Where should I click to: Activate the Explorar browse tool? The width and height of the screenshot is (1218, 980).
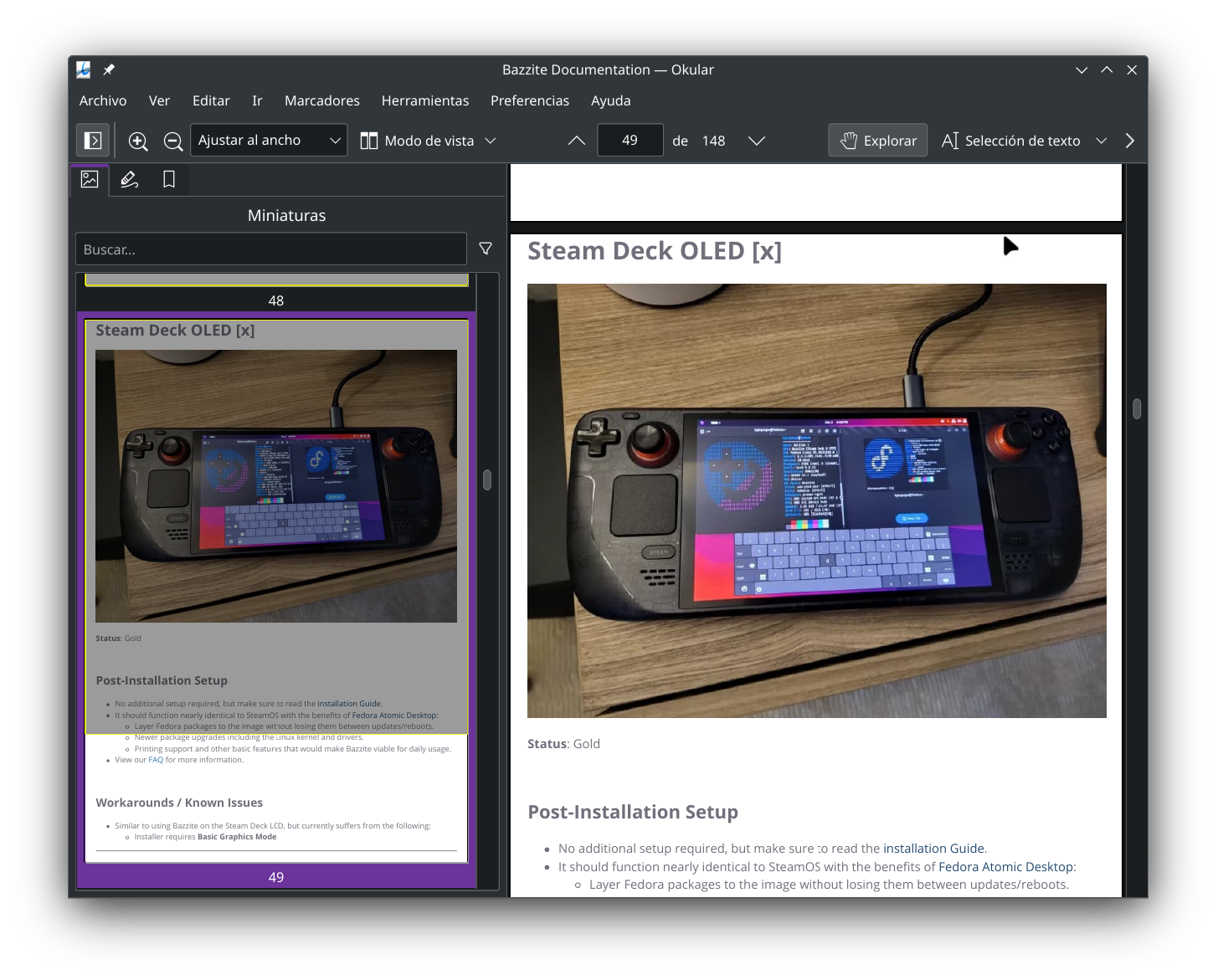coord(878,141)
